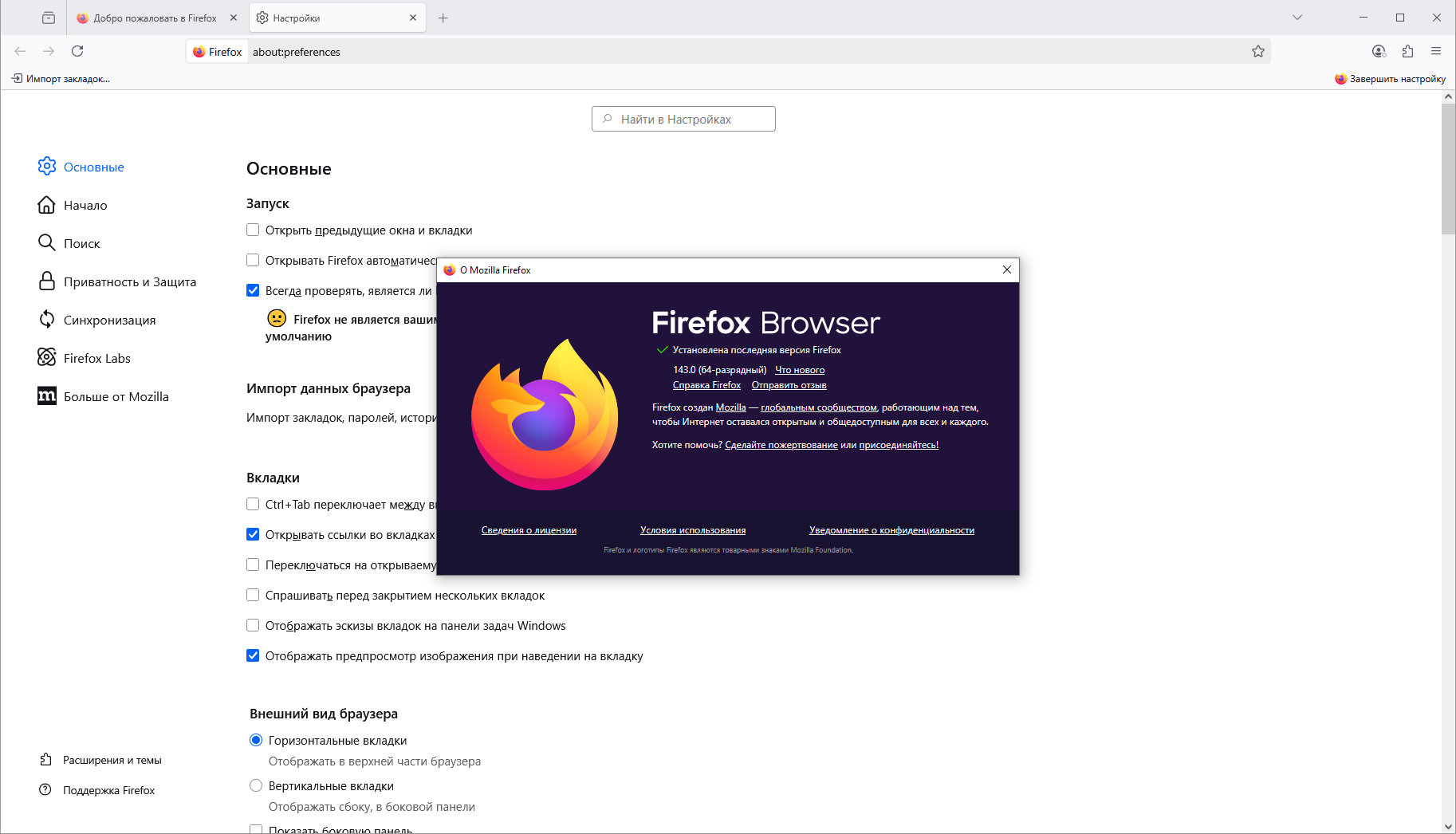Expand the list all tabs chevron
Viewport: 1456px width, 834px height.
[x=1297, y=18]
